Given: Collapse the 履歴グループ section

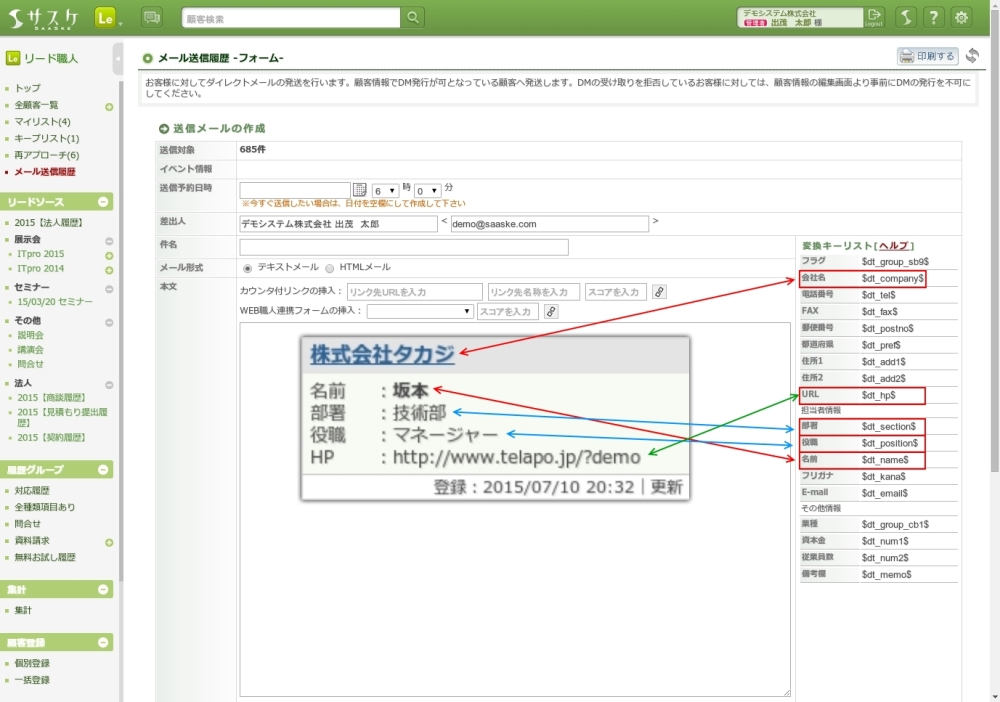Looking at the screenshot, I should (103, 470).
